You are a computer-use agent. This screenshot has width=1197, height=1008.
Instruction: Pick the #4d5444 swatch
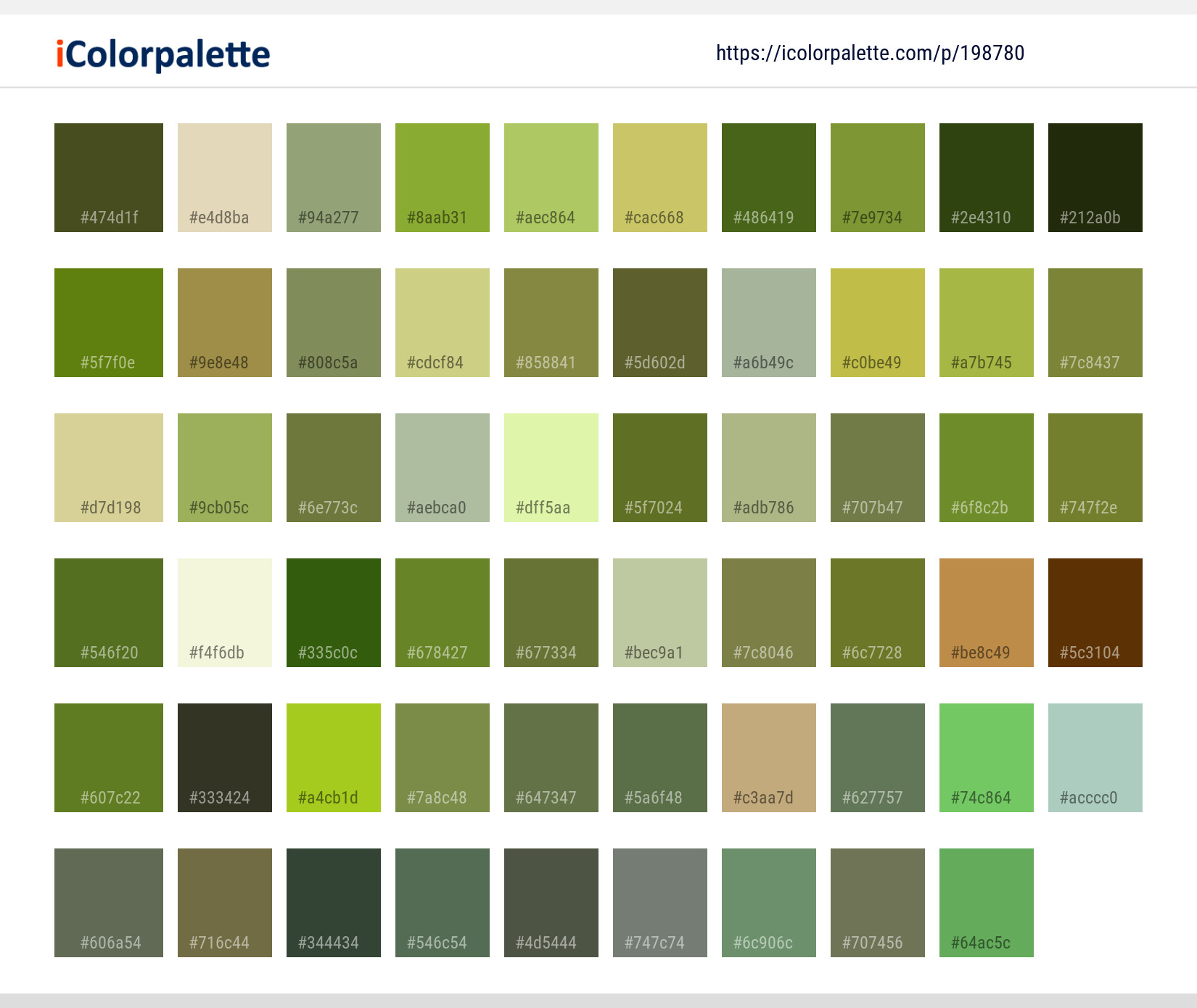click(x=551, y=903)
